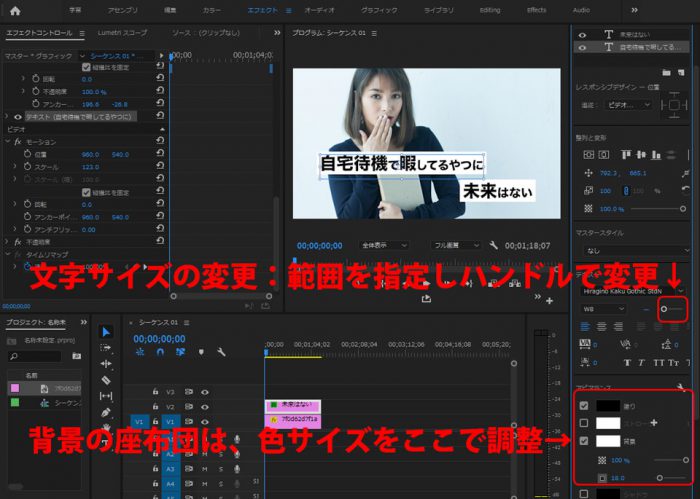Click Export Frame icon in Program Monitor
This screenshot has height=499, width=700.
tap(426, 299)
